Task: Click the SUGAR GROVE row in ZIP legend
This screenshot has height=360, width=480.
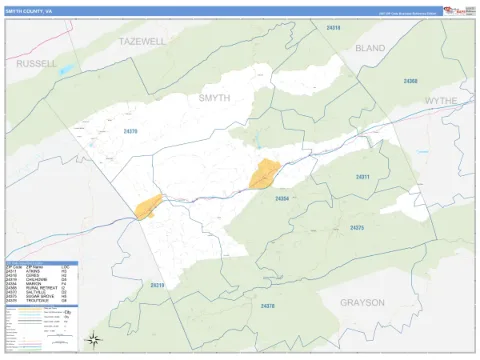Action: 36,296
